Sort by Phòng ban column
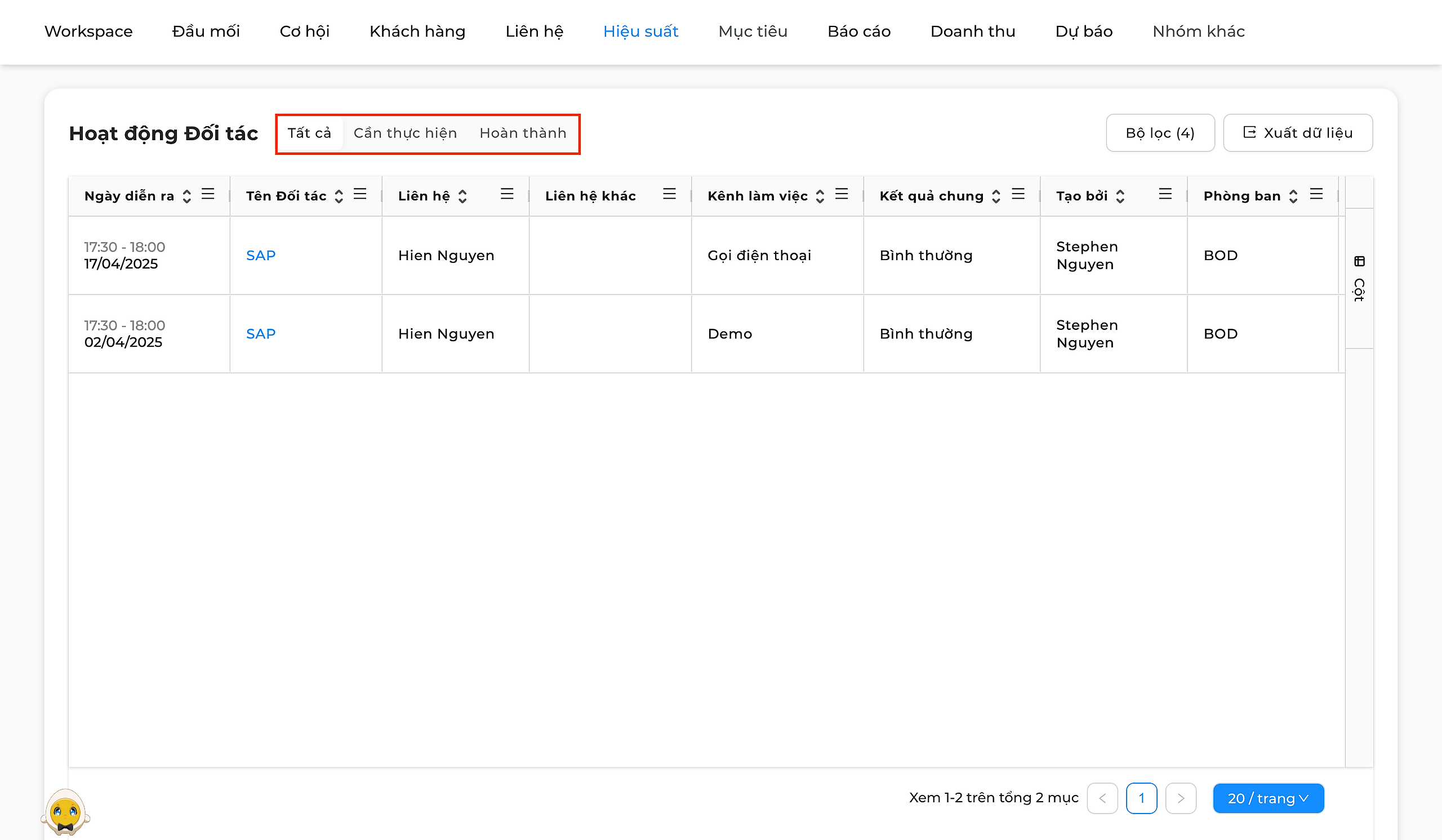1442x840 pixels. (x=1293, y=196)
